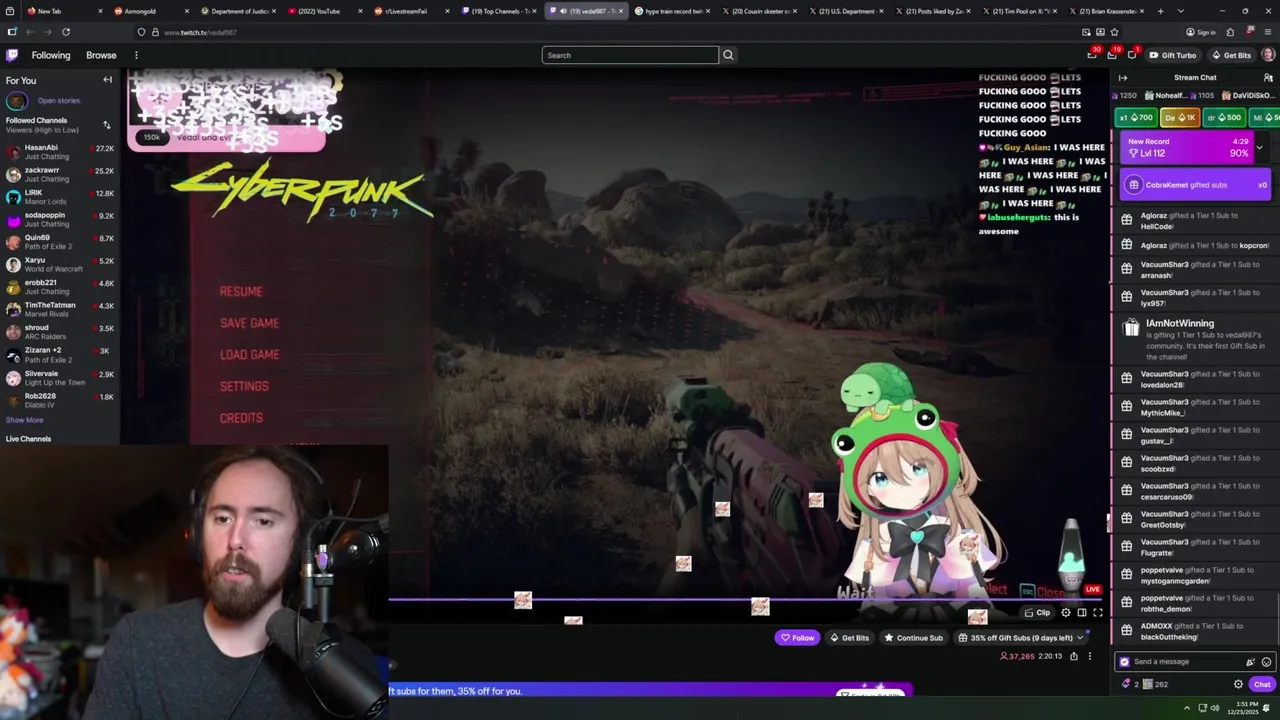Click the Clip button on the player
Screen dimensions: 1280x720
[x=1037, y=613]
